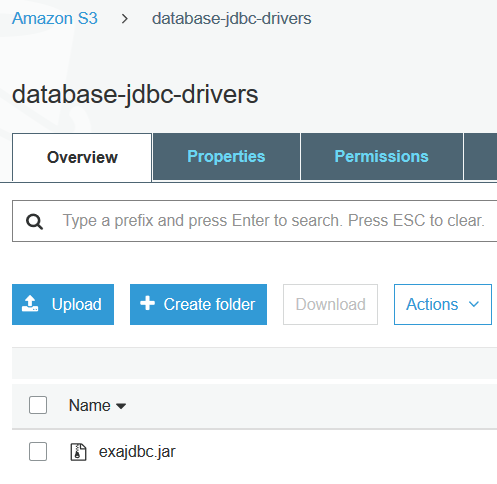Image resolution: width=497 pixels, height=484 pixels.
Task: Toggle the select-all checkbox beside Name
Action: pos(38,405)
